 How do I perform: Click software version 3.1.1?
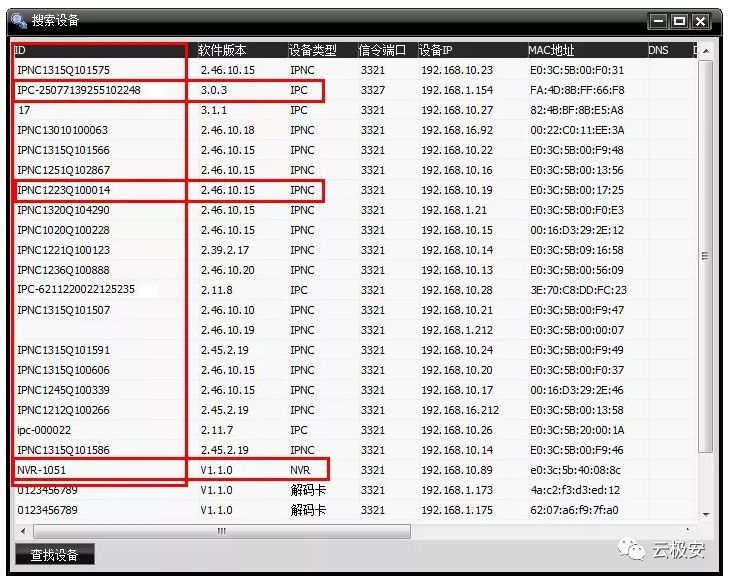click(214, 110)
